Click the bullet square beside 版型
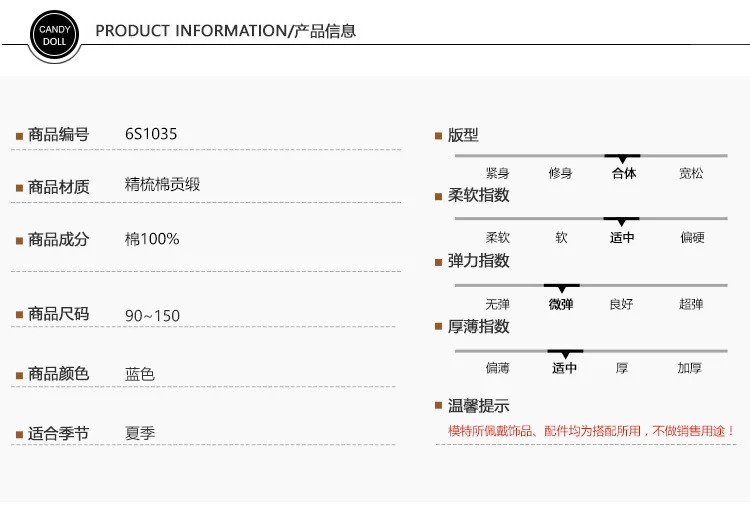The height and width of the screenshot is (510, 750). 438,136
